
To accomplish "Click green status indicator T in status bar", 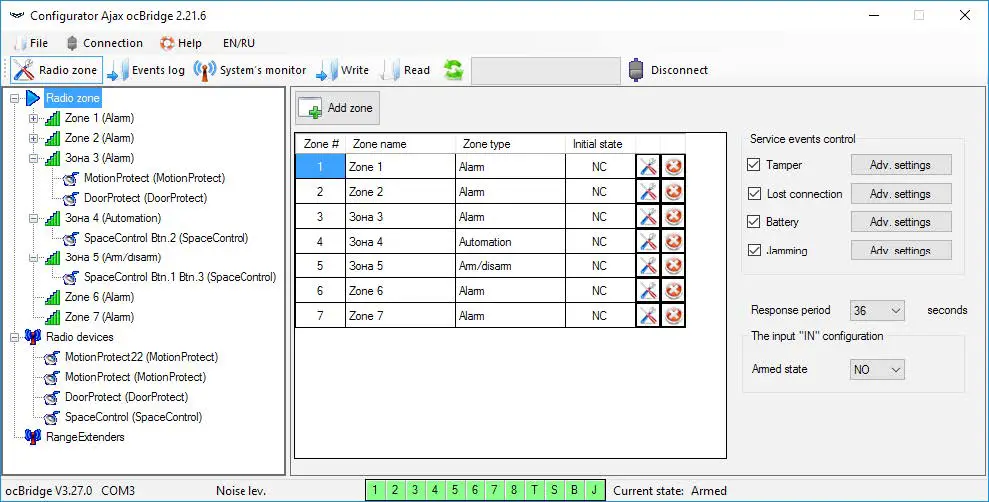I will 534,490.
